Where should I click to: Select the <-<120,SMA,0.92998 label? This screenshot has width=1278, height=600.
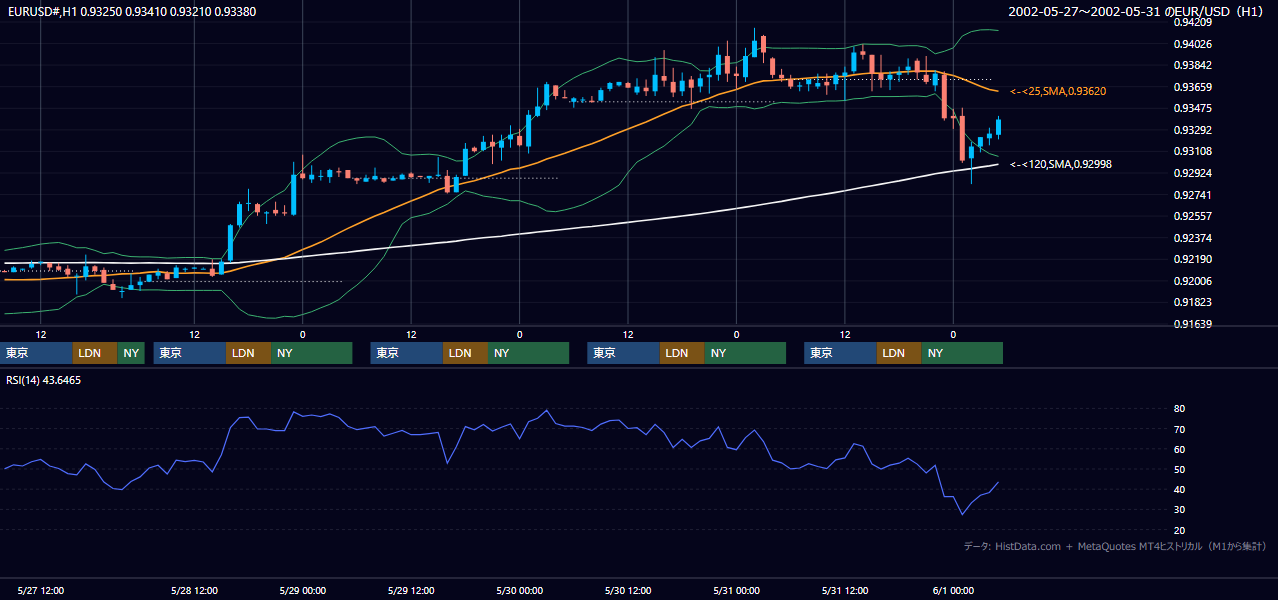(1060, 164)
